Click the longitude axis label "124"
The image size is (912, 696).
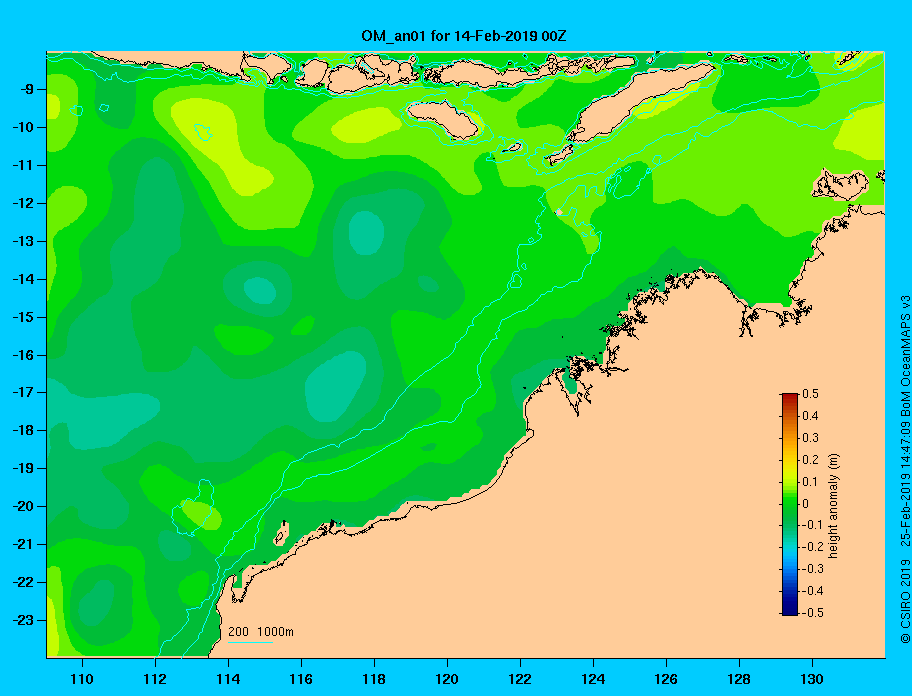[593, 679]
